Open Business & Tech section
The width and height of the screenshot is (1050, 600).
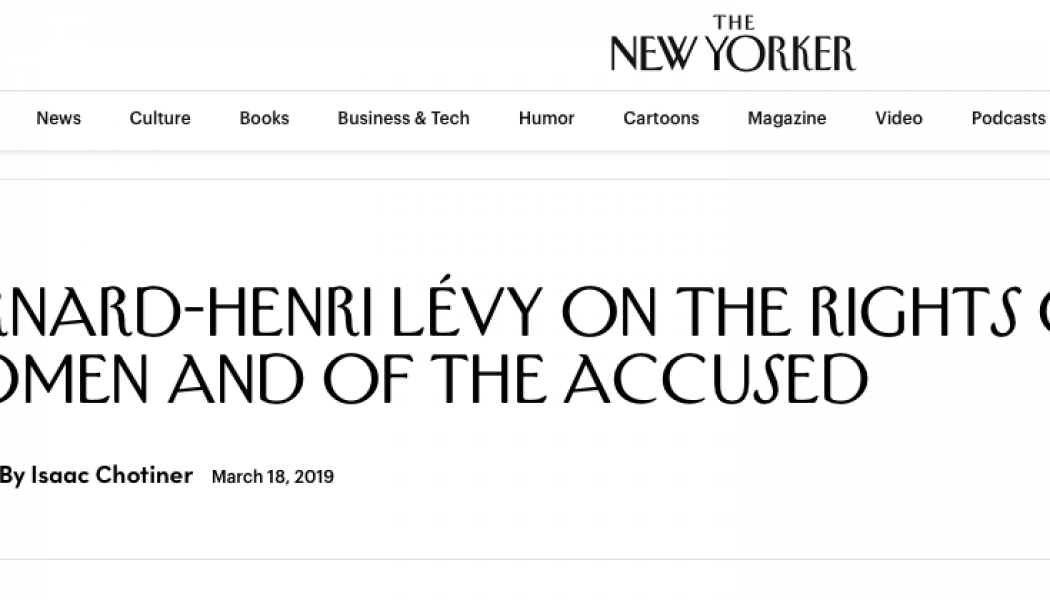403,118
